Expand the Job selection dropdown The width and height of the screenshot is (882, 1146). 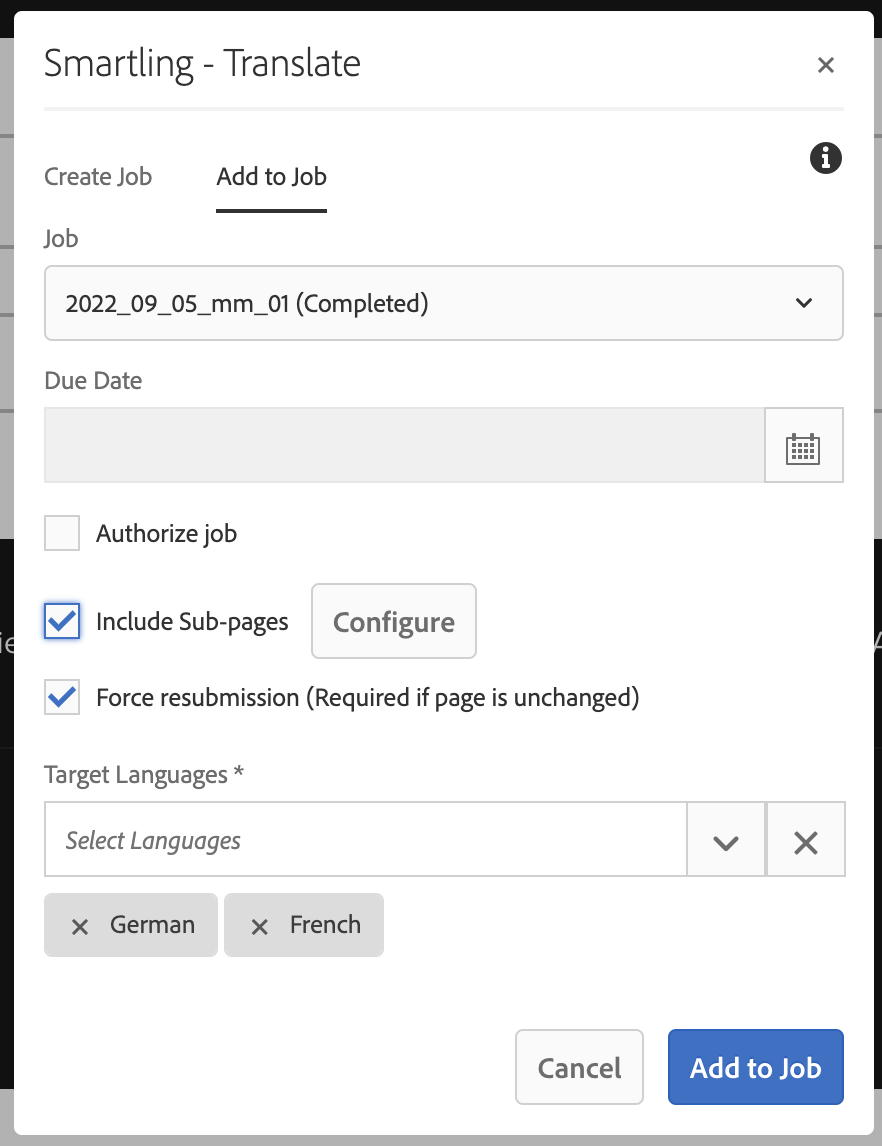tap(443, 303)
